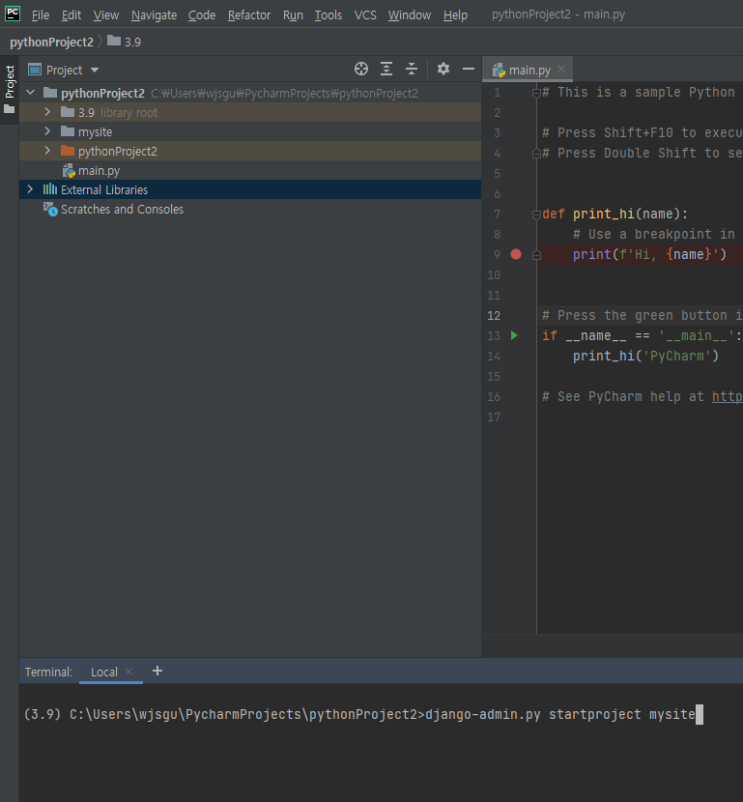
Task: Click the green run arrow on line 13
Action: (514, 336)
